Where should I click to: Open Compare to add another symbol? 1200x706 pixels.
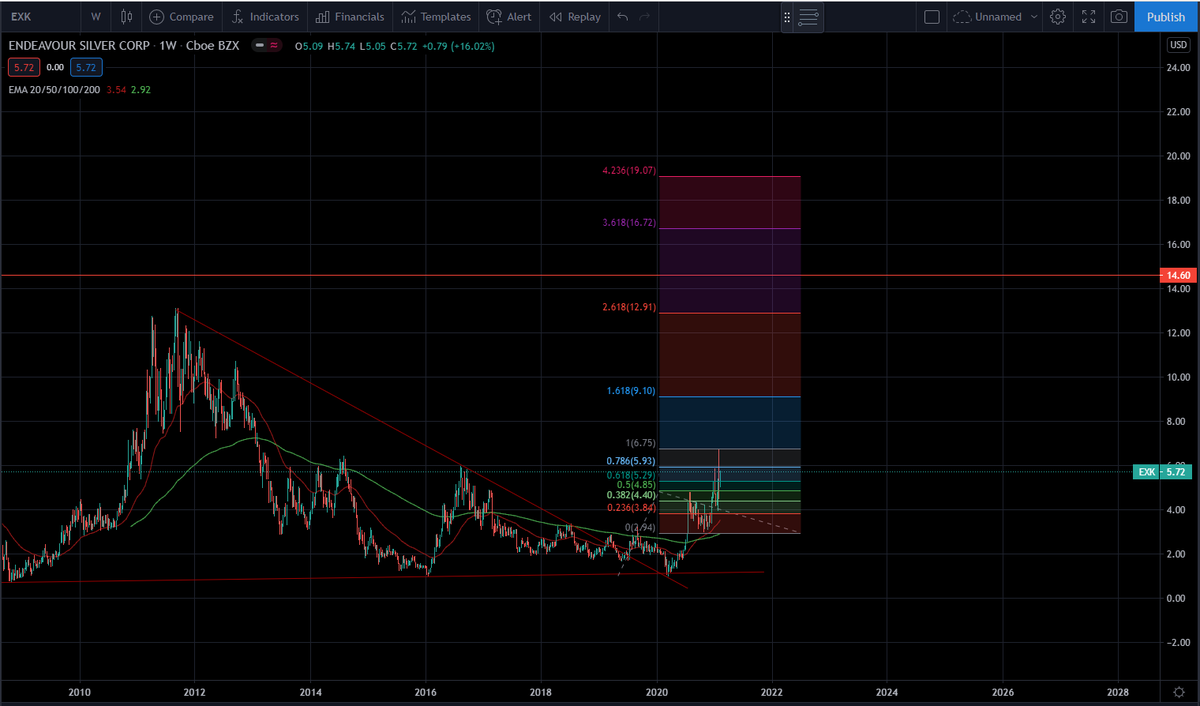pyautogui.click(x=181, y=16)
